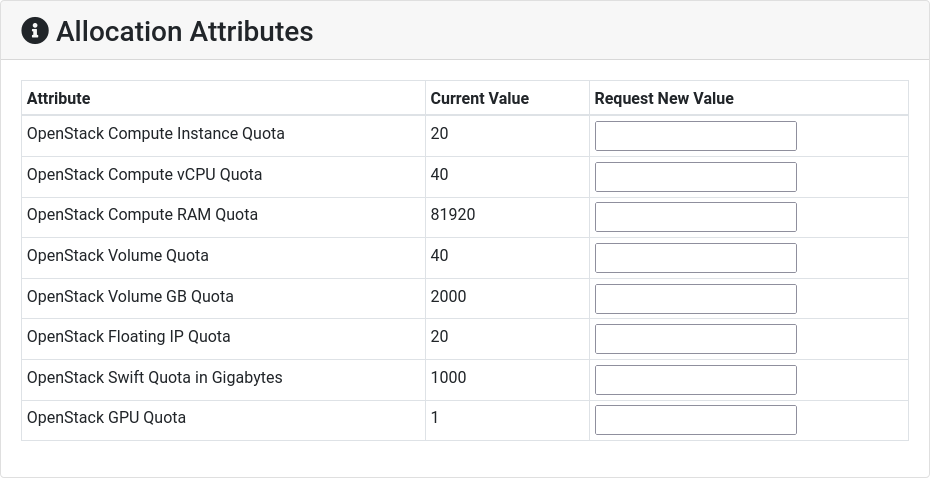Select the OpenStack Compute vCPU Quota label
Screen dimensions: 930x478
(x=144, y=174)
